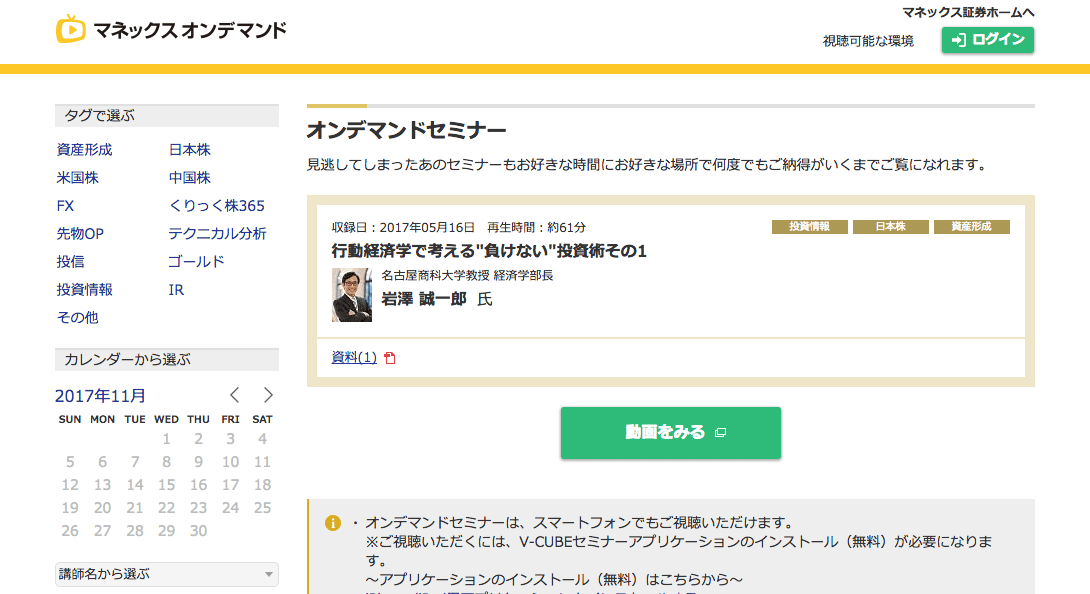Go to next calendar month arrow
The width and height of the screenshot is (1090, 594).
267,395
